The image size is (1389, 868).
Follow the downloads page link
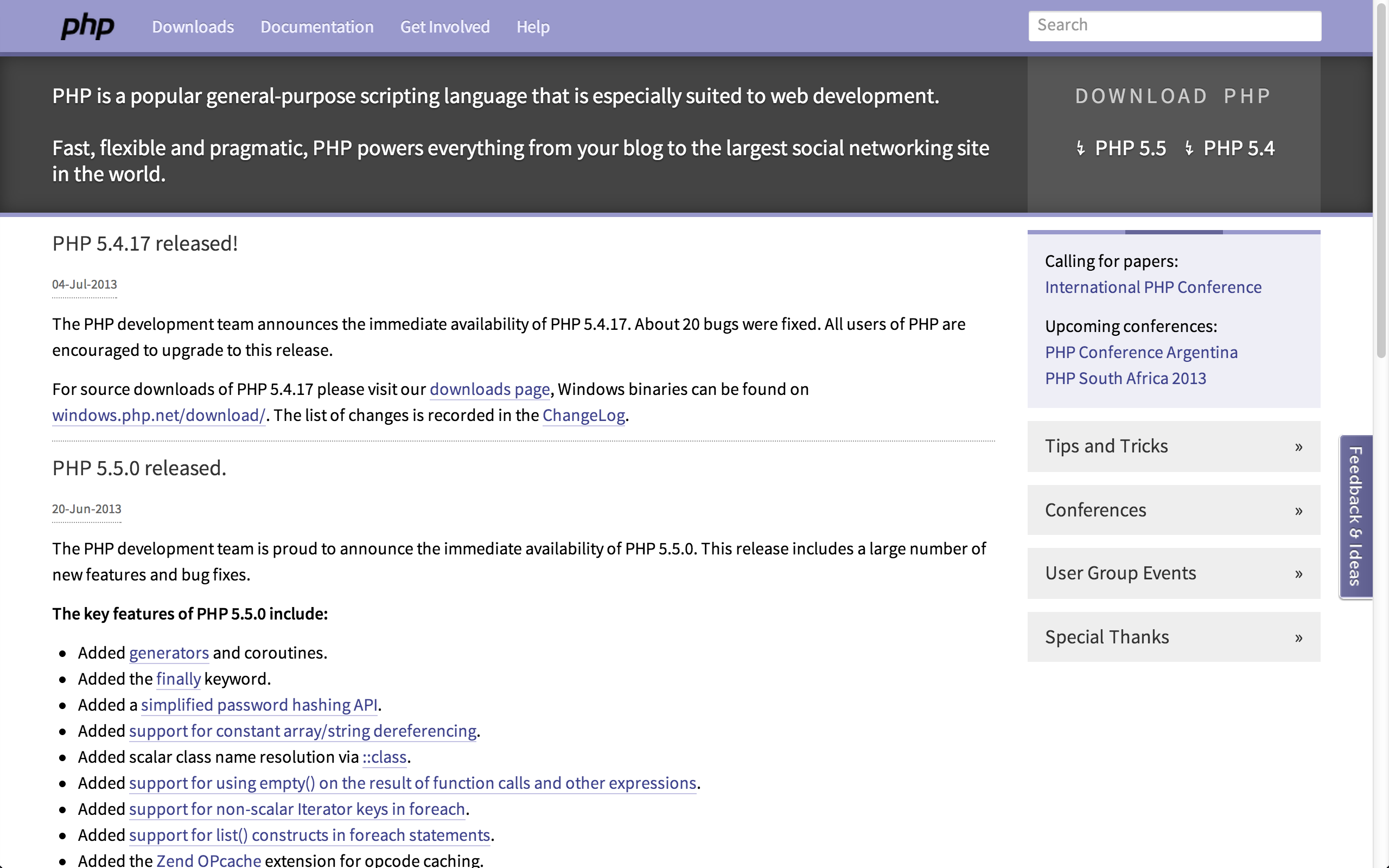(489, 389)
